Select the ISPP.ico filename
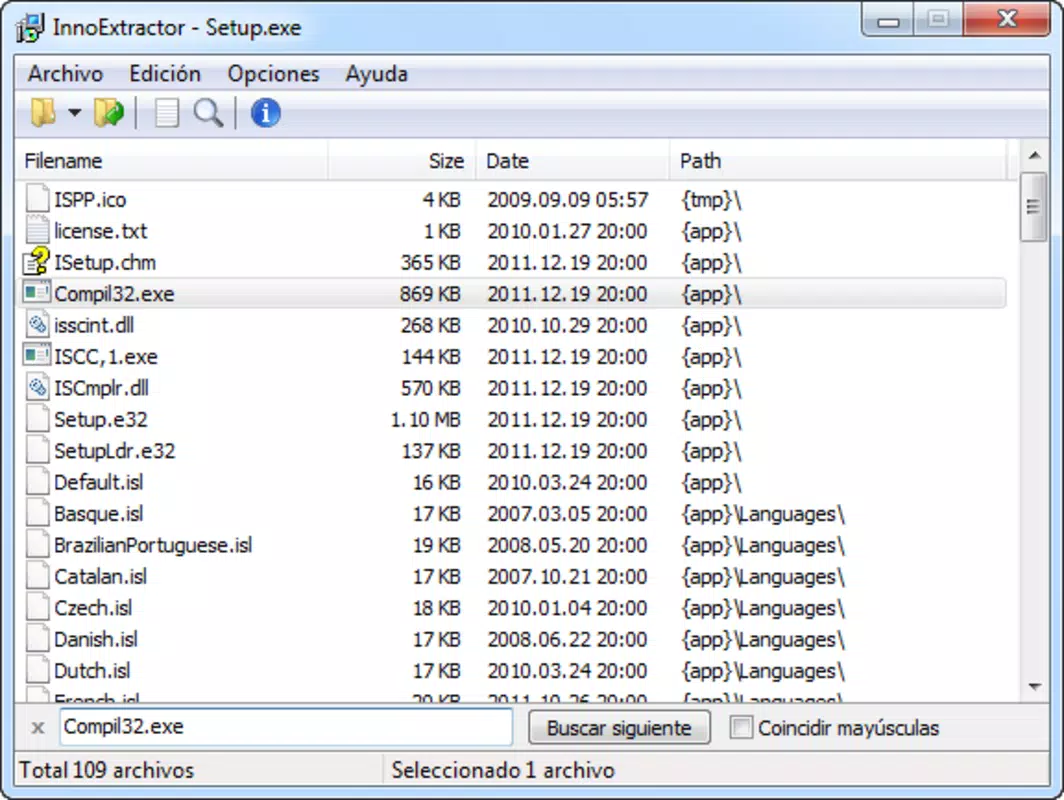 pos(90,199)
